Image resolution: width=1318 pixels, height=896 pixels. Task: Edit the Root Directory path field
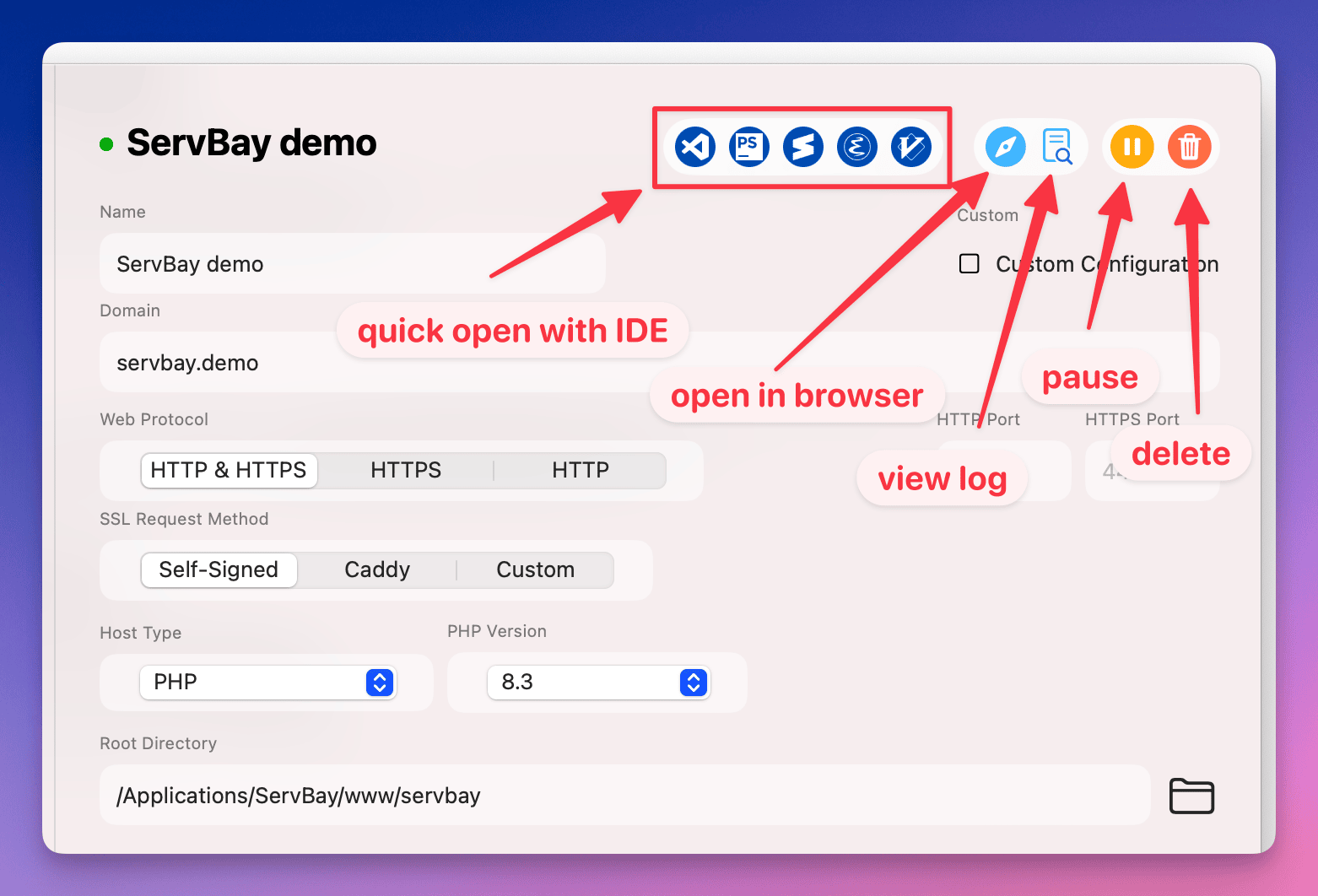pos(625,796)
